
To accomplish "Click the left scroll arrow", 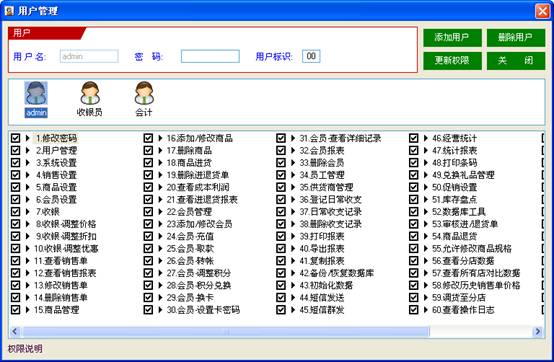I will pyautogui.click(x=14, y=331).
